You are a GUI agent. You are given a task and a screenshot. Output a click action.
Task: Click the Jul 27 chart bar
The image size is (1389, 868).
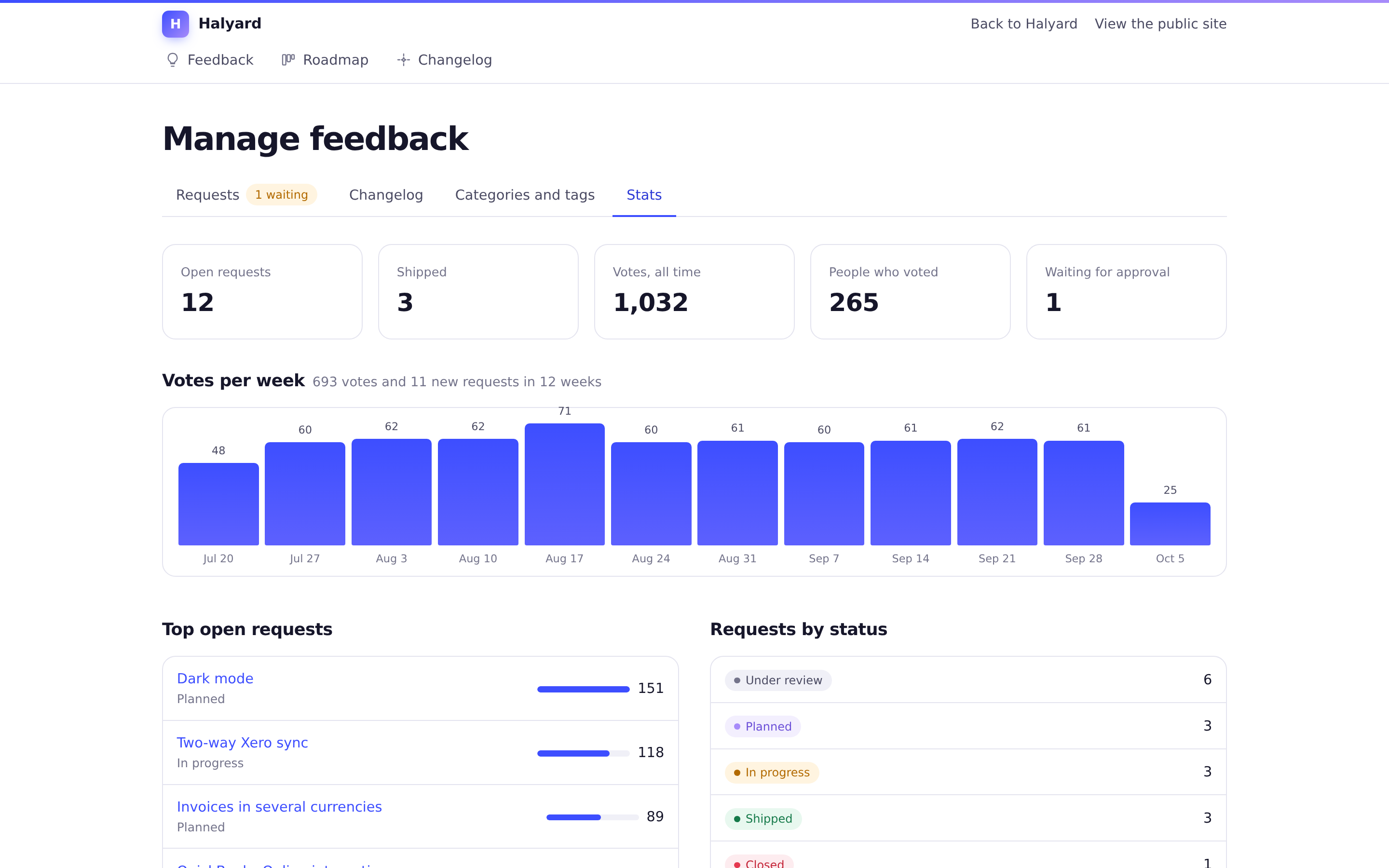(x=305, y=494)
